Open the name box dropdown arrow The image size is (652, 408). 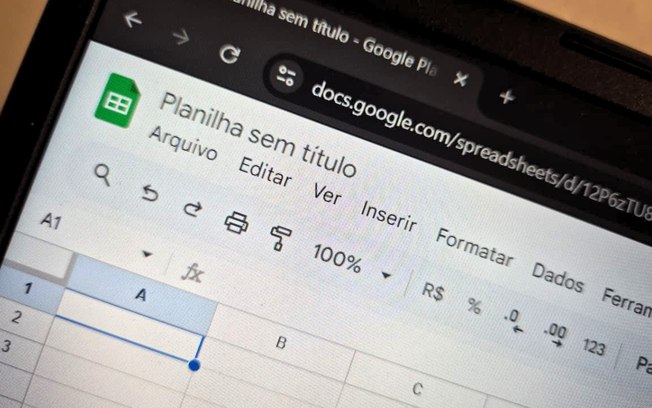(x=146, y=254)
